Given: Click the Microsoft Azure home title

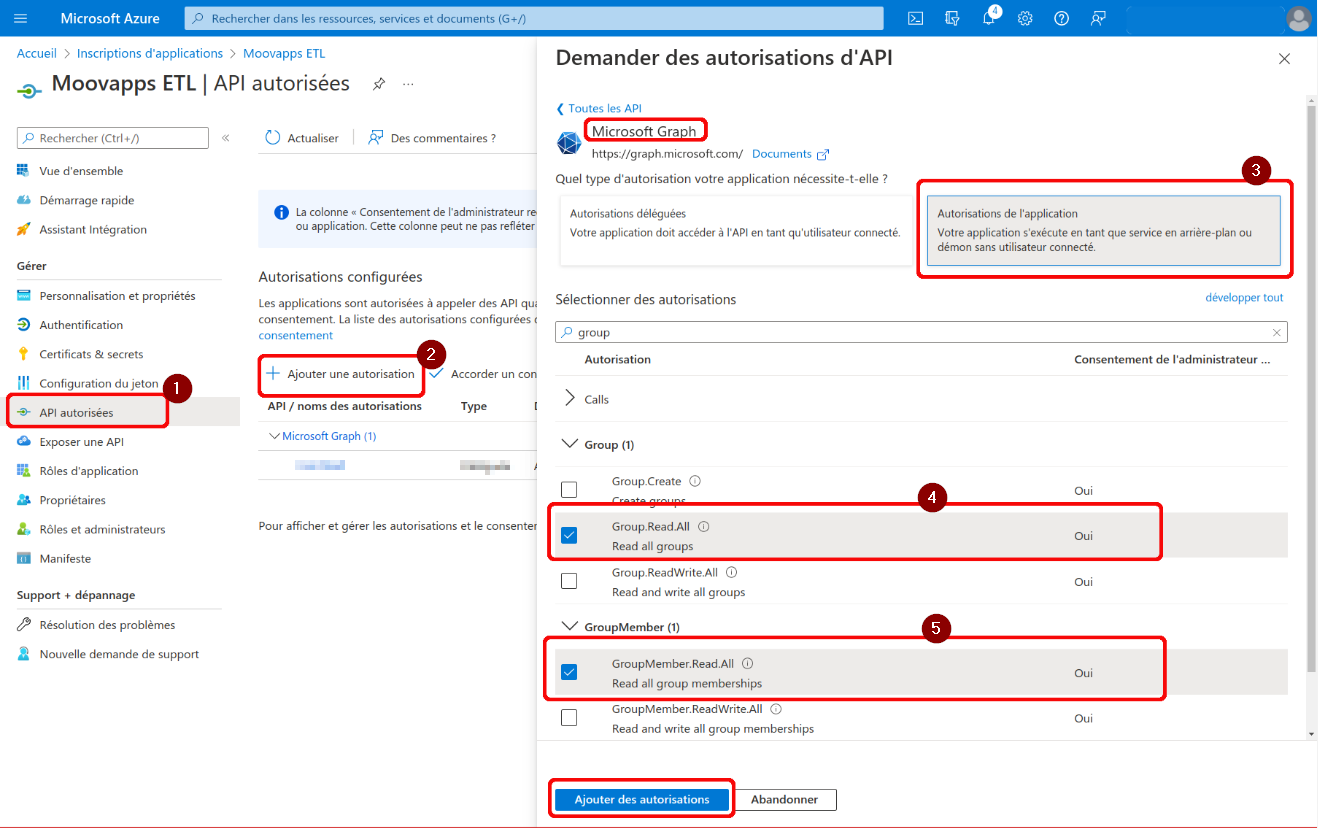Looking at the screenshot, I should pyautogui.click(x=110, y=18).
